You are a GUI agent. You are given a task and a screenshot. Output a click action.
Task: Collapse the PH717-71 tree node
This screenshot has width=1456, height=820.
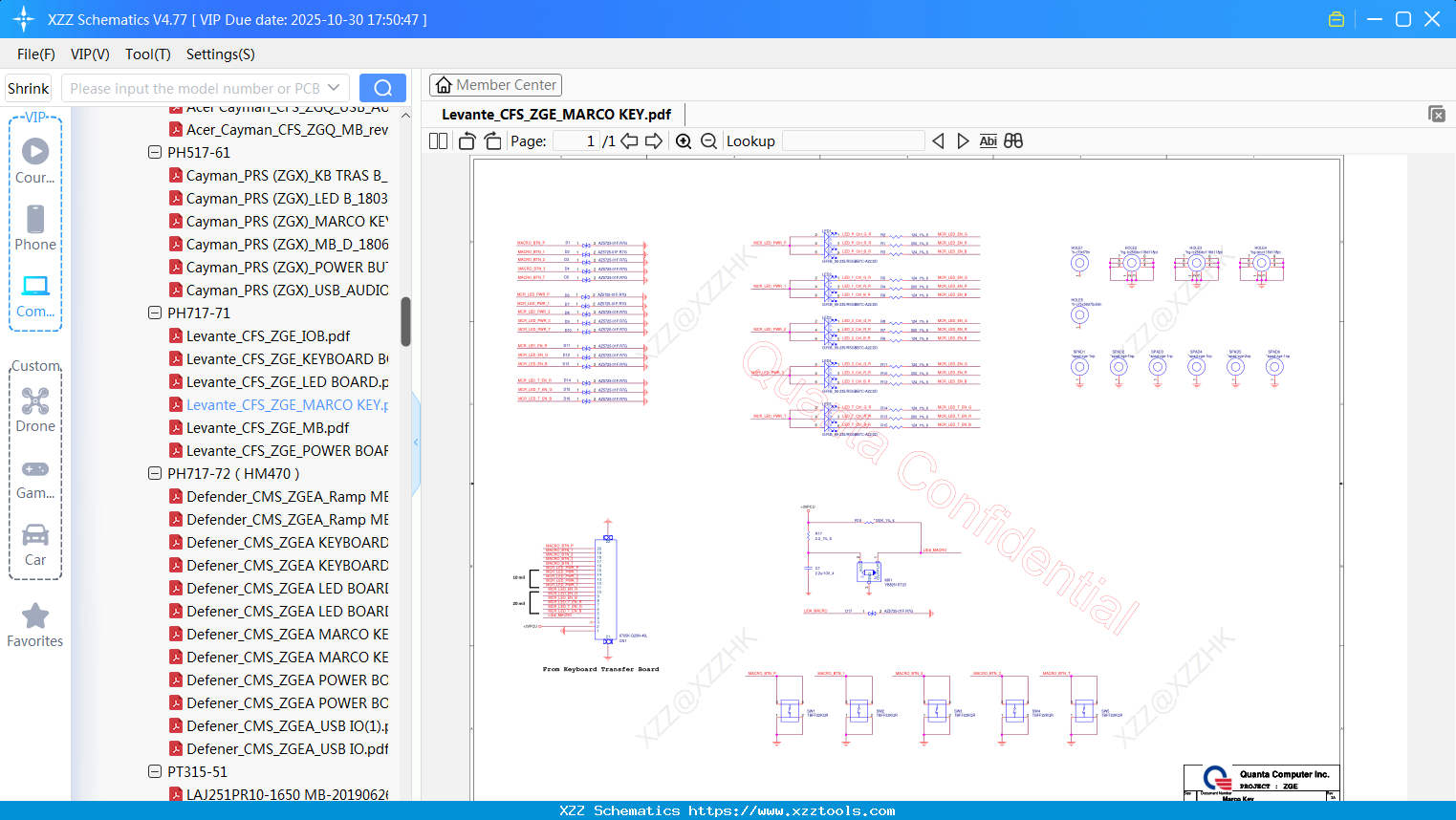point(155,313)
